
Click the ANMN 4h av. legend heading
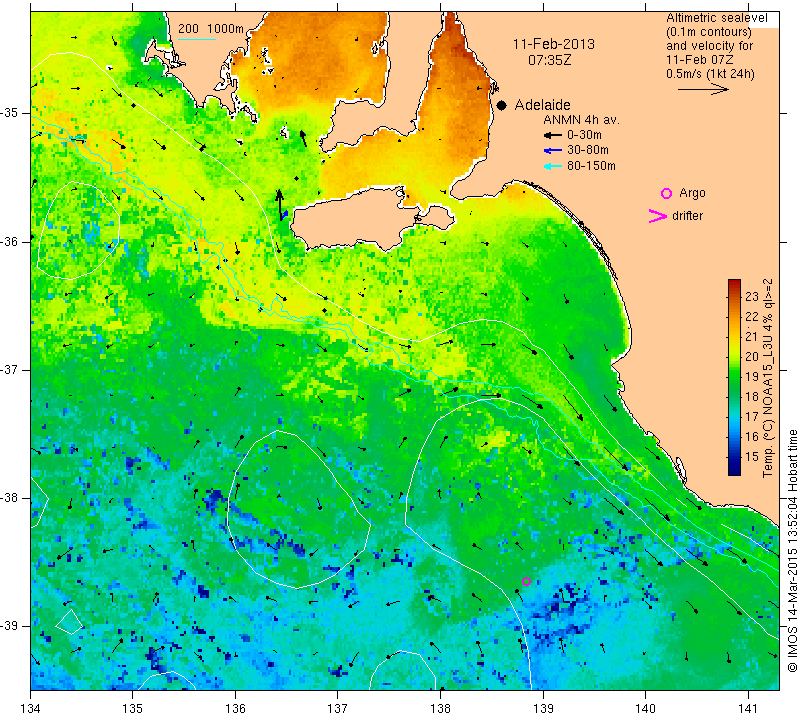(x=581, y=120)
